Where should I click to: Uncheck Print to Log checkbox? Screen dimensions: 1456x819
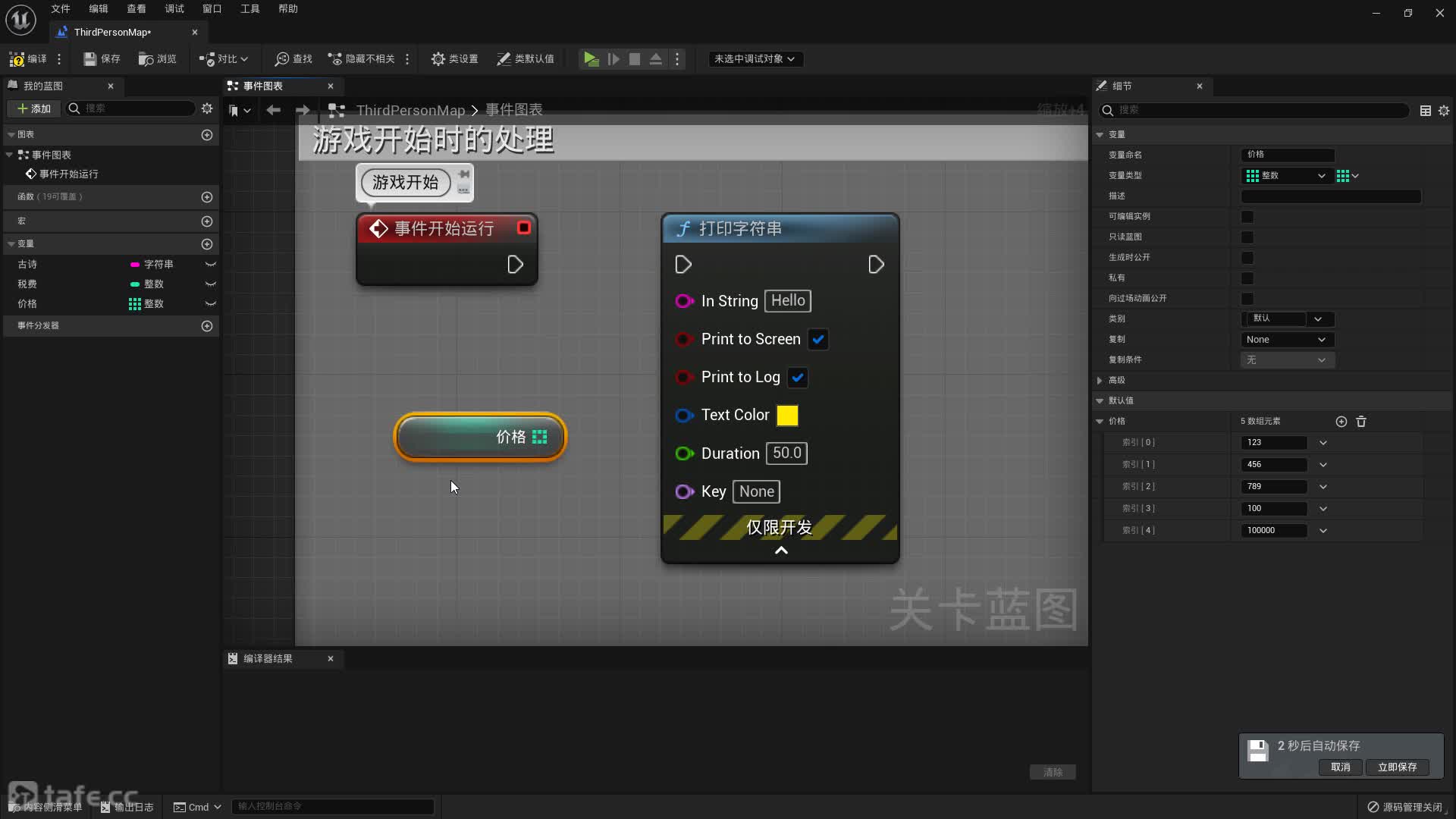tap(797, 377)
